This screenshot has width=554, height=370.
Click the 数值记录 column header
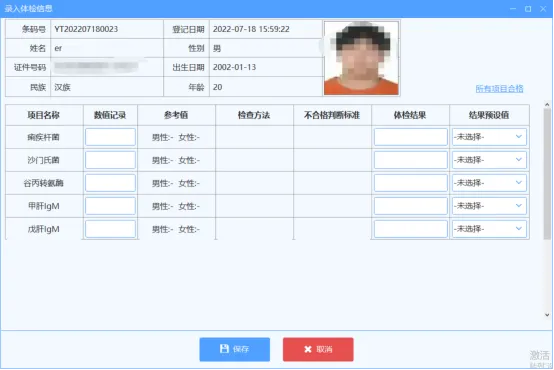110,115
